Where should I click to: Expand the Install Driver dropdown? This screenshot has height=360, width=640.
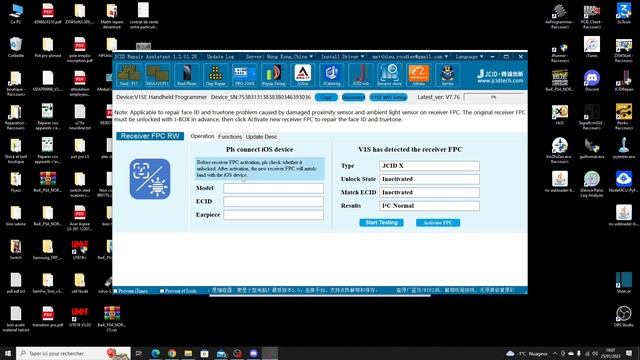(342, 57)
